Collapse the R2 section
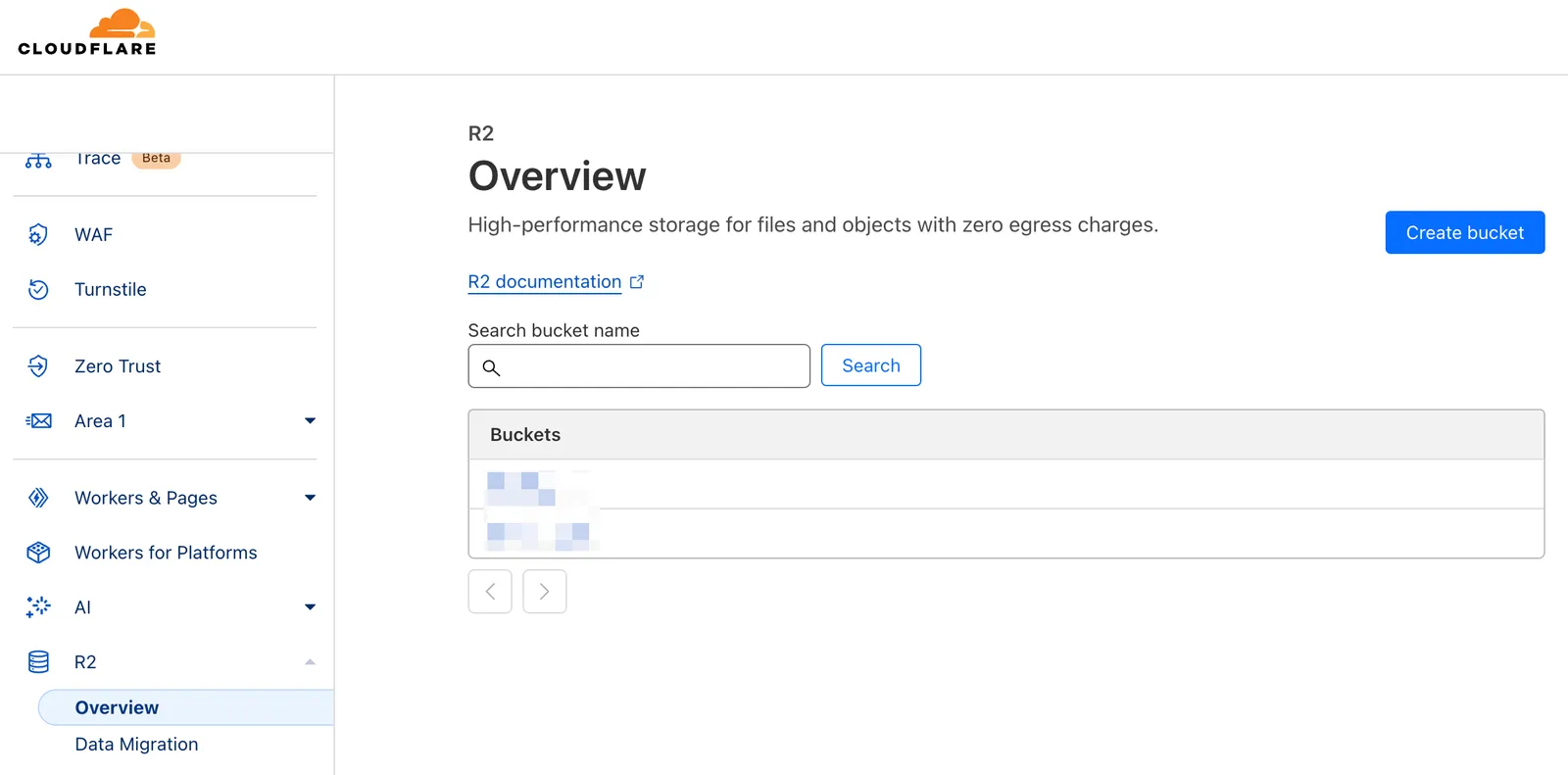 coord(310,661)
